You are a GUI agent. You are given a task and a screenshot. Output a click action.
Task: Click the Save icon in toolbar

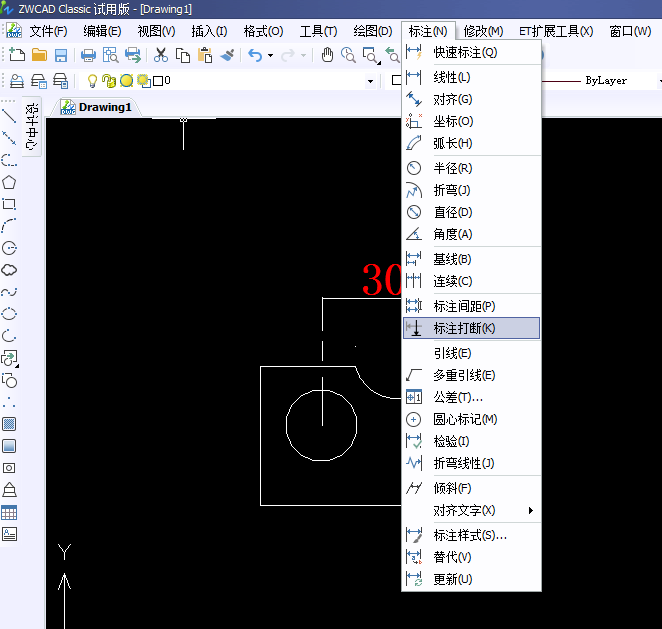tap(61, 55)
